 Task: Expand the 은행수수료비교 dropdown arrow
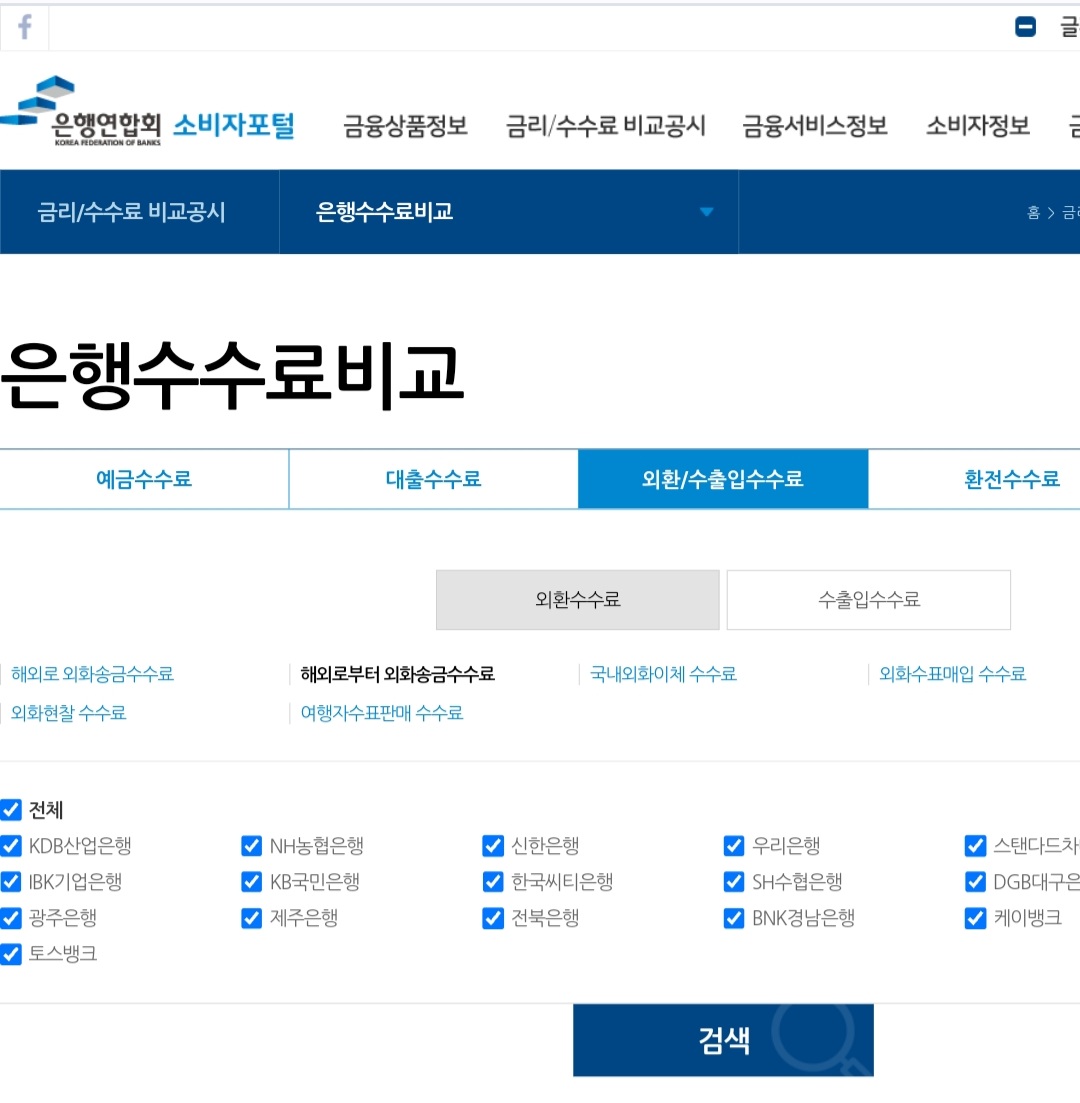tap(706, 212)
